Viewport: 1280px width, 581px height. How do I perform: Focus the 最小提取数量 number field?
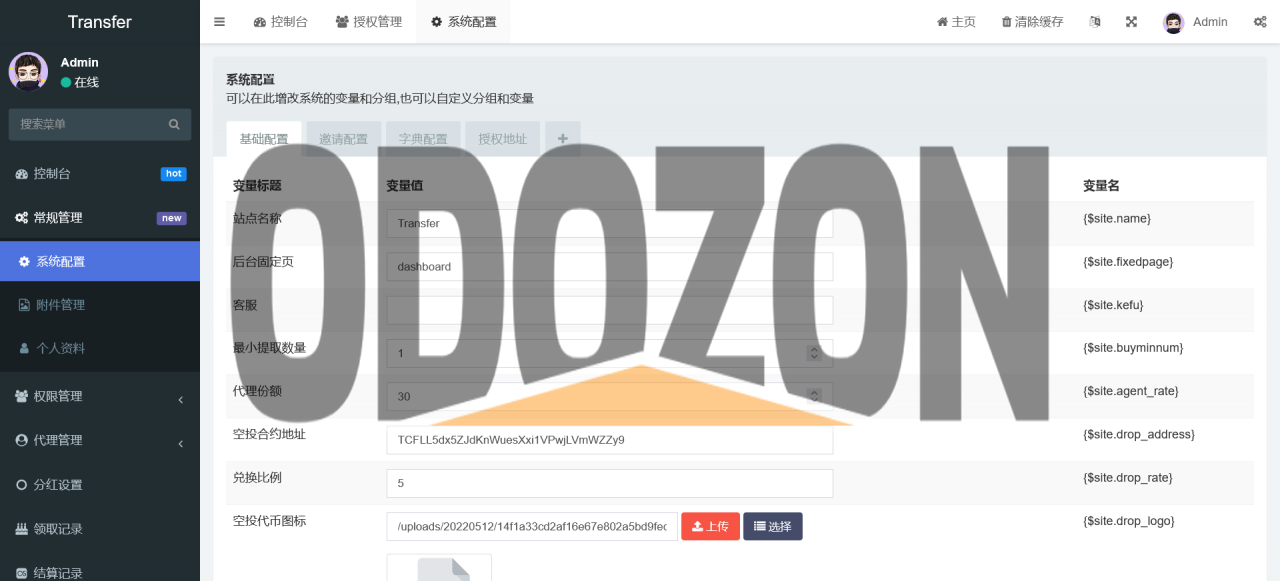point(610,353)
